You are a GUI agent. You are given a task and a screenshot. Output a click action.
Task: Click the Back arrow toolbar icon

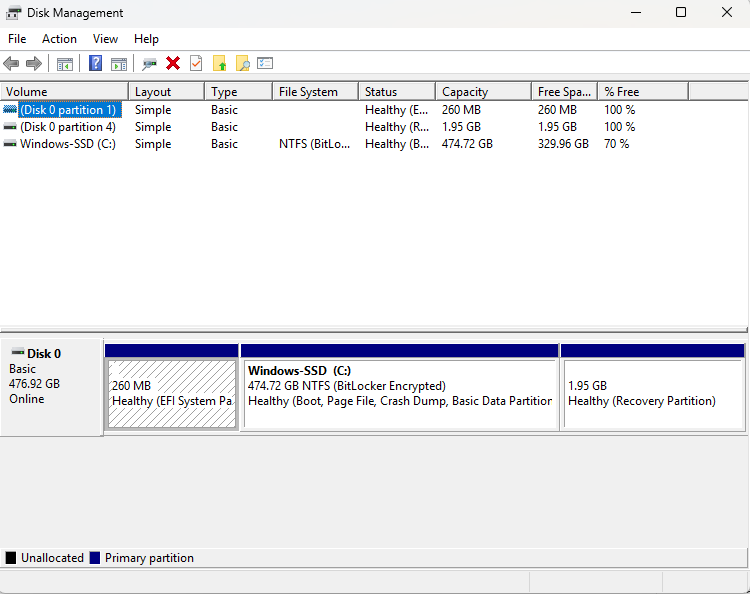click(11, 63)
